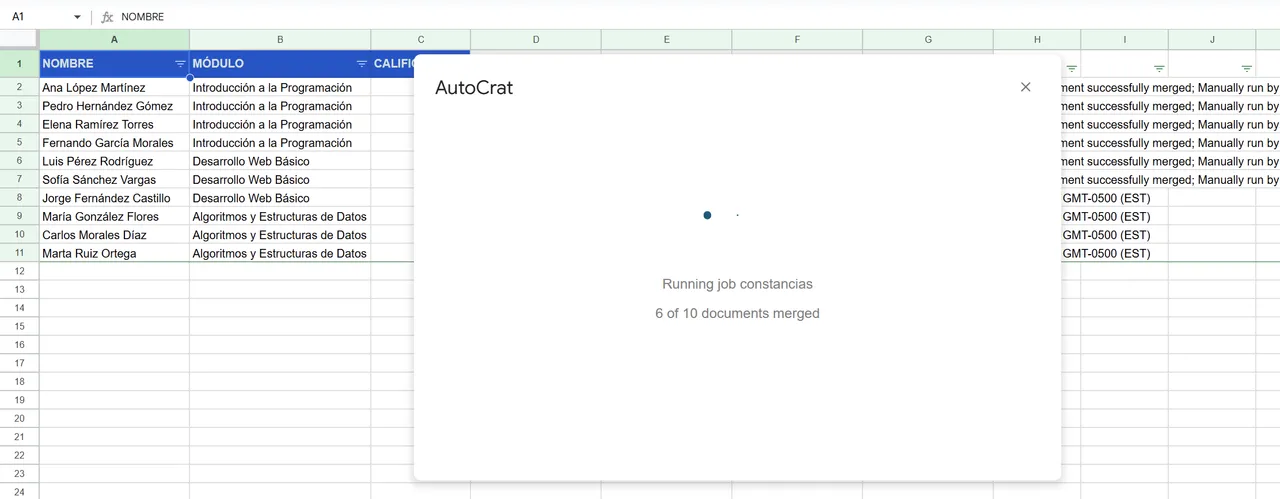
Task: Click the merge status text in row 7
Action: [x=1170, y=180]
